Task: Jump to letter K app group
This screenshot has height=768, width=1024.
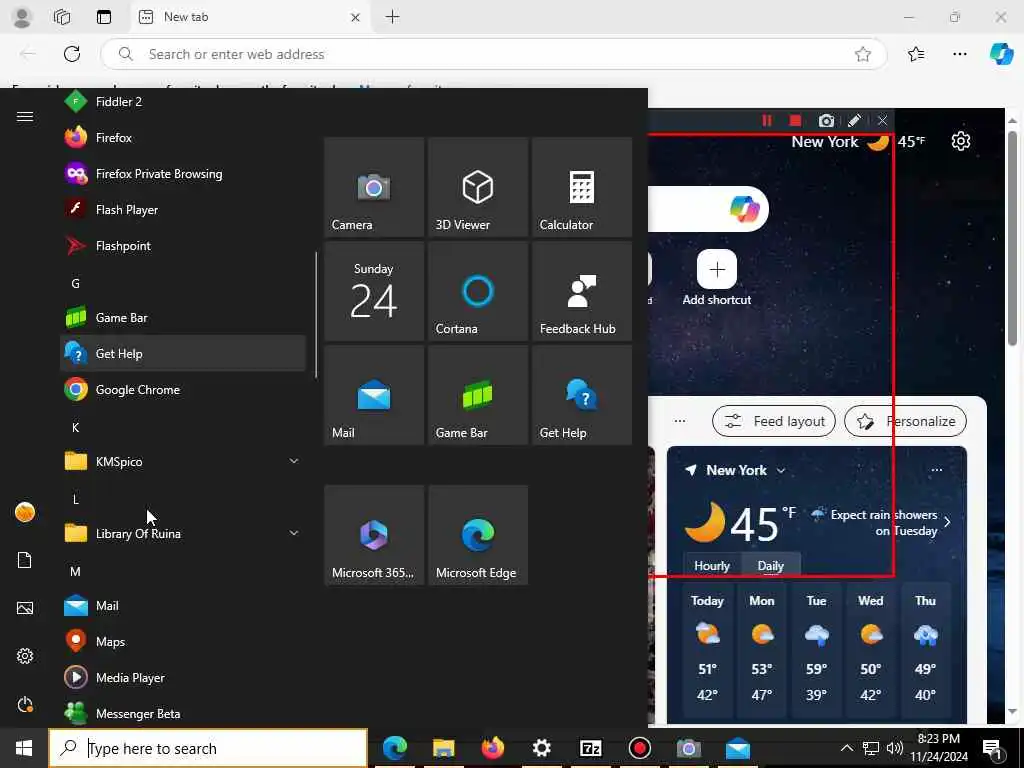Action: click(75, 427)
